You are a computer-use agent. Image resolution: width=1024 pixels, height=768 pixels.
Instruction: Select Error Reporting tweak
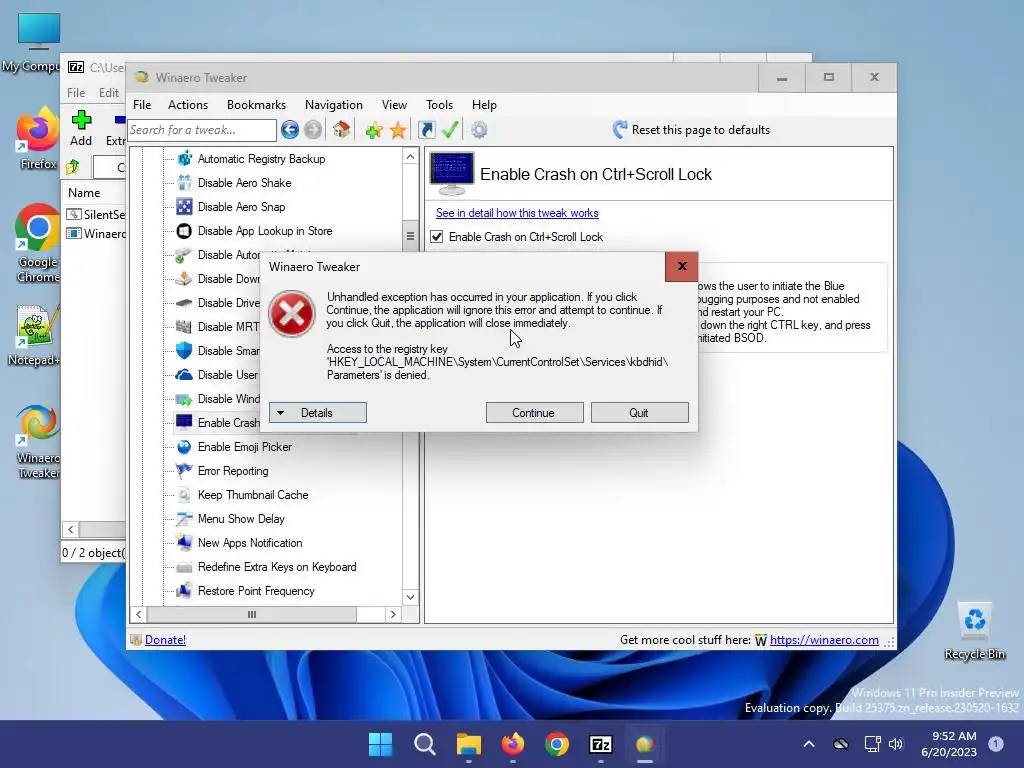(232, 471)
